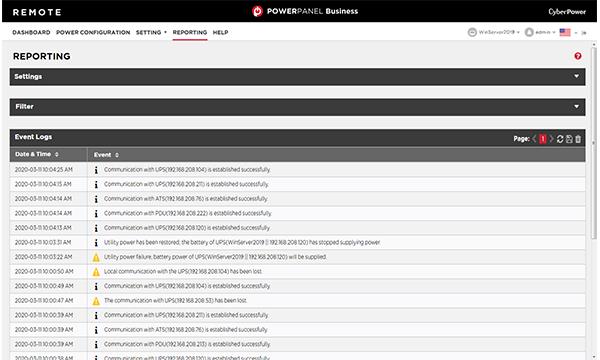Viewport: 600px width, 360px height.
Task: Click 'The communication with UPS(192.168.208.53)' text
Action: coord(176,301)
